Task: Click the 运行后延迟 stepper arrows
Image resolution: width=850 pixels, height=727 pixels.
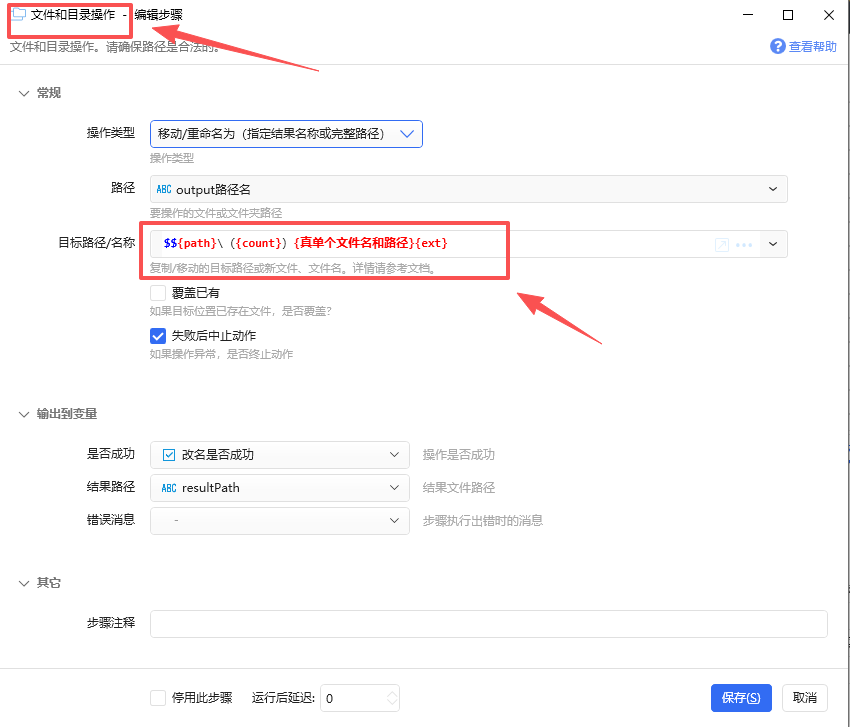Action: point(392,698)
